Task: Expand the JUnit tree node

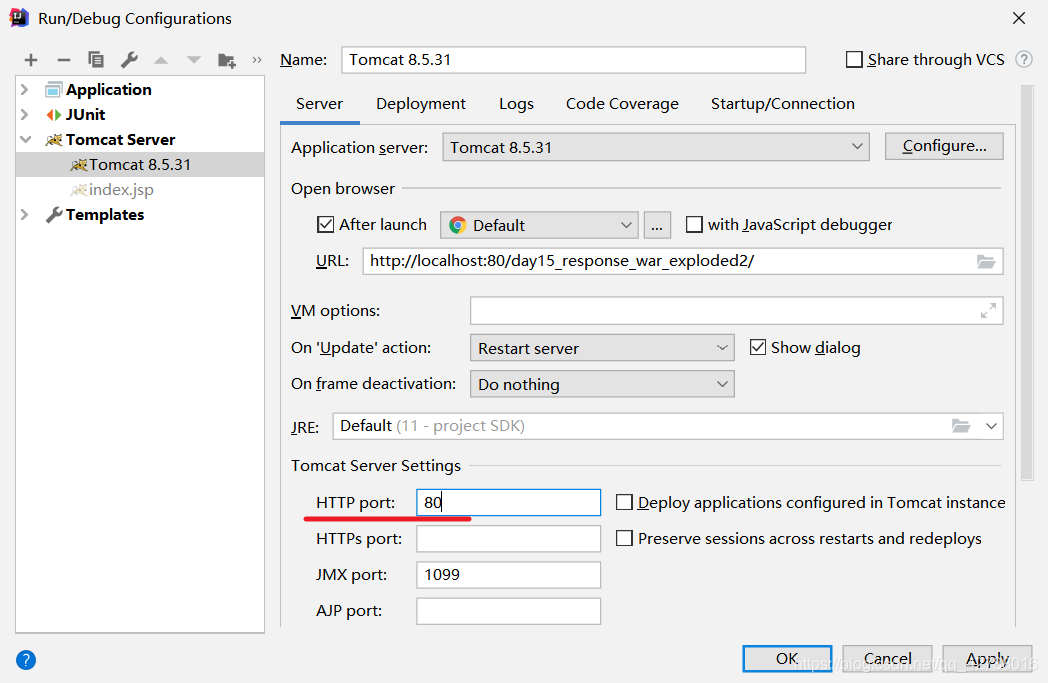Action: (x=25, y=115)
